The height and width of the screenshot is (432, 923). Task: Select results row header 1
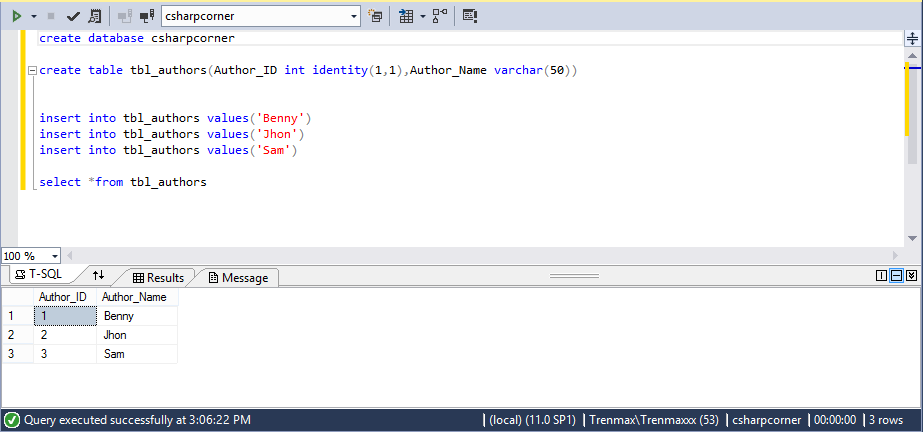click(18, 316)
